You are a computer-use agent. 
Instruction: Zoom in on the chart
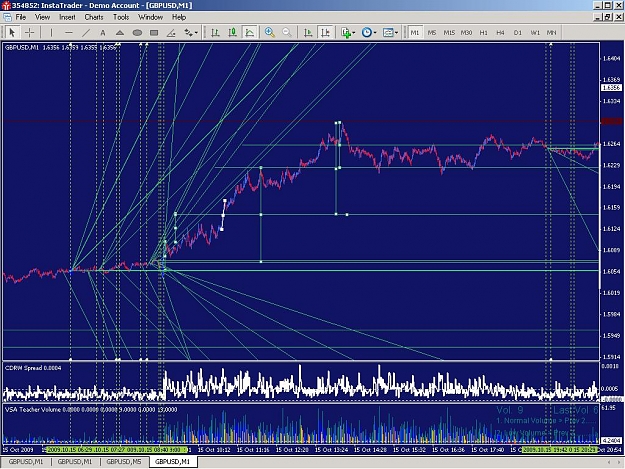click(269, 33)
